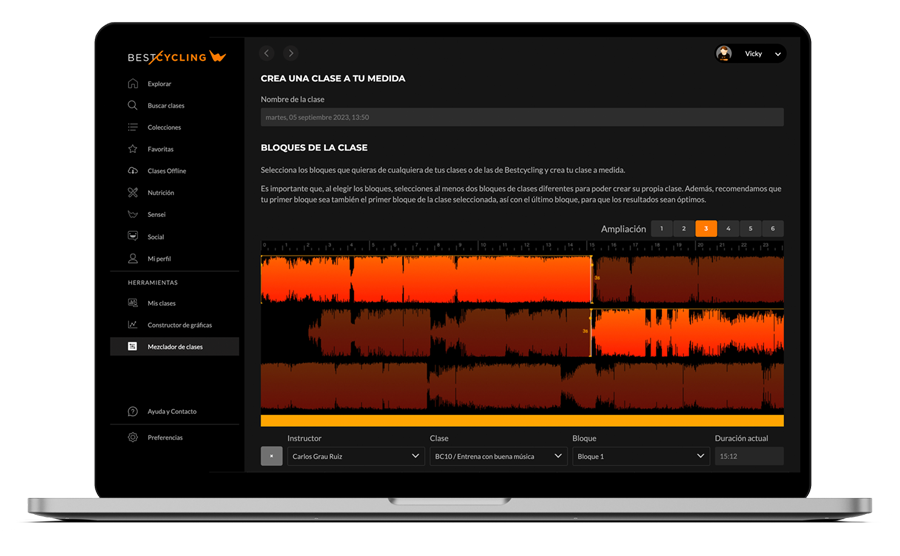Open Clases Offline cloud icon
Screen dimensions: 900x556
pos(133,171)
